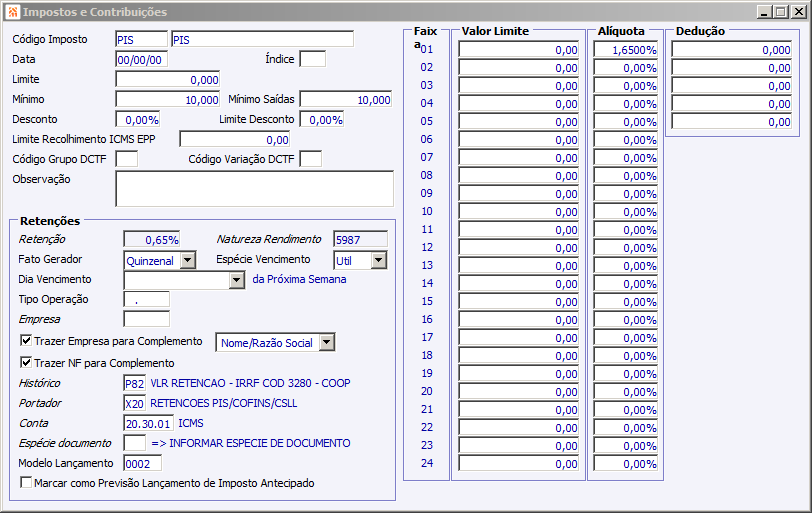Expand the Espécie Vencimento Util dropdown
Image resolution: width=812 pixels, height=513 pixels.
pyautogui.click(x=379, y=260)
